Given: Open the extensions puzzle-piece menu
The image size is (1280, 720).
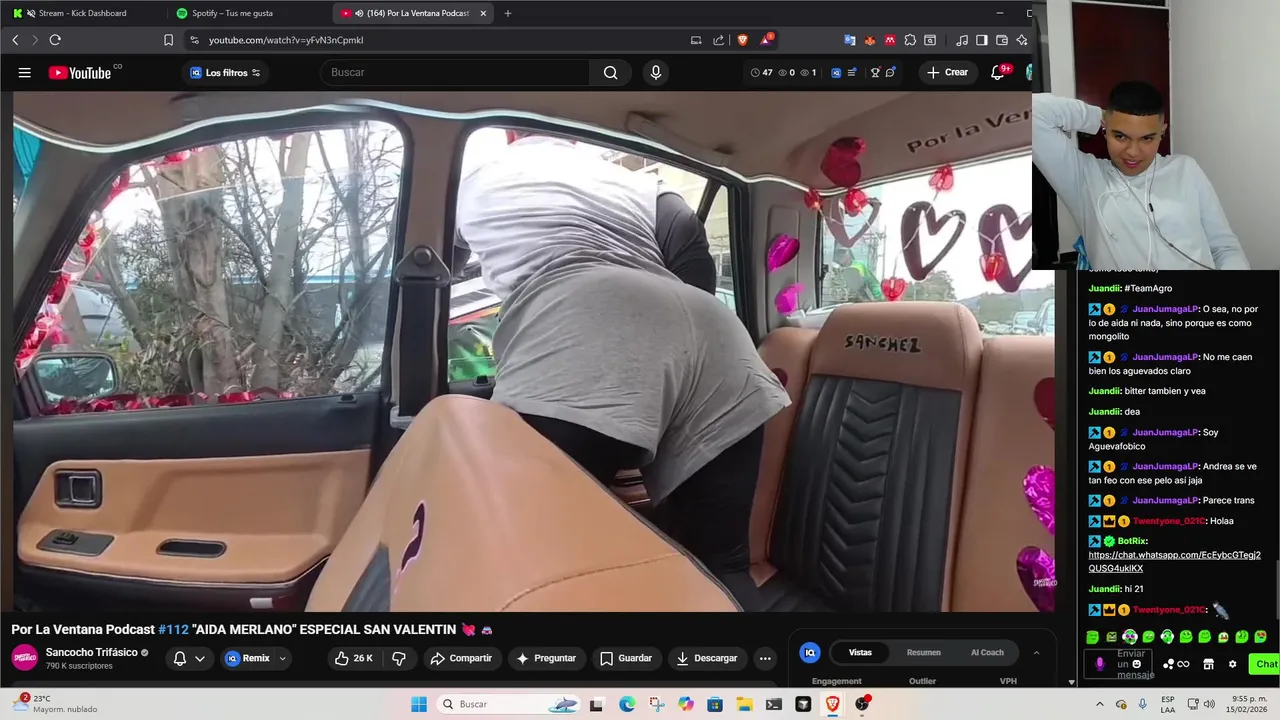Looking at the screenshot, I should (910, 40).
